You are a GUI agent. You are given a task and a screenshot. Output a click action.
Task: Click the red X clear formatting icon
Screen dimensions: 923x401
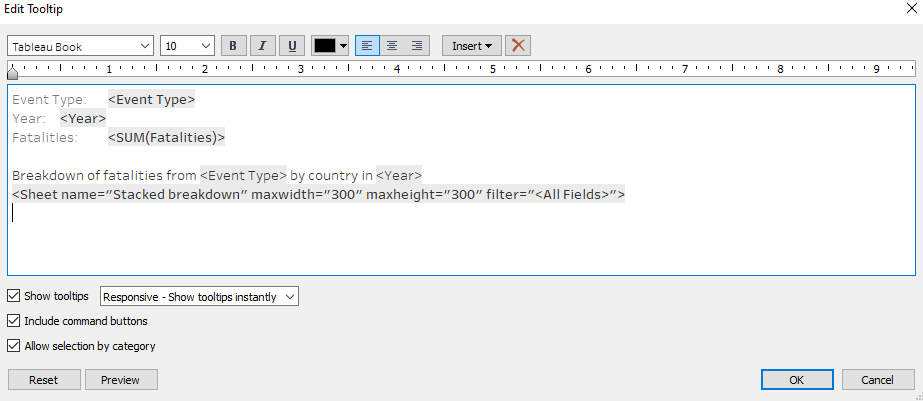pyautogui.click(x=517, y=46)
